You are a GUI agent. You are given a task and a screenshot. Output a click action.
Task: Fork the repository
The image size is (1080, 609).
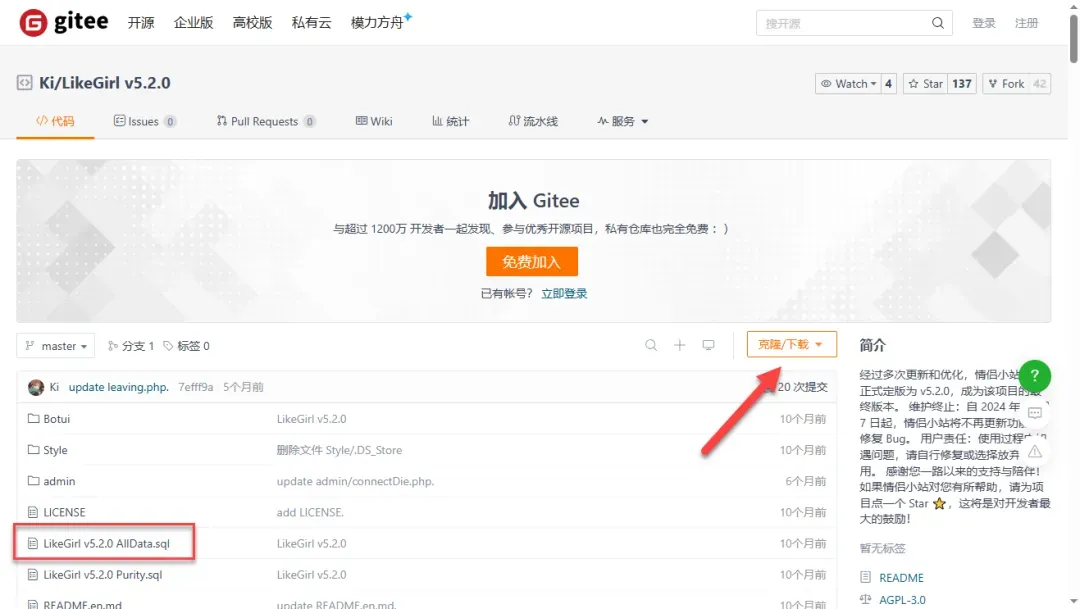tap(1006, 83)
